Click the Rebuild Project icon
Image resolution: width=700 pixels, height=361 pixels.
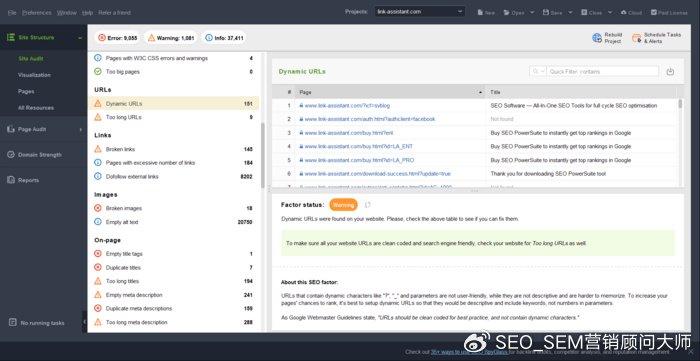point(597,38)
